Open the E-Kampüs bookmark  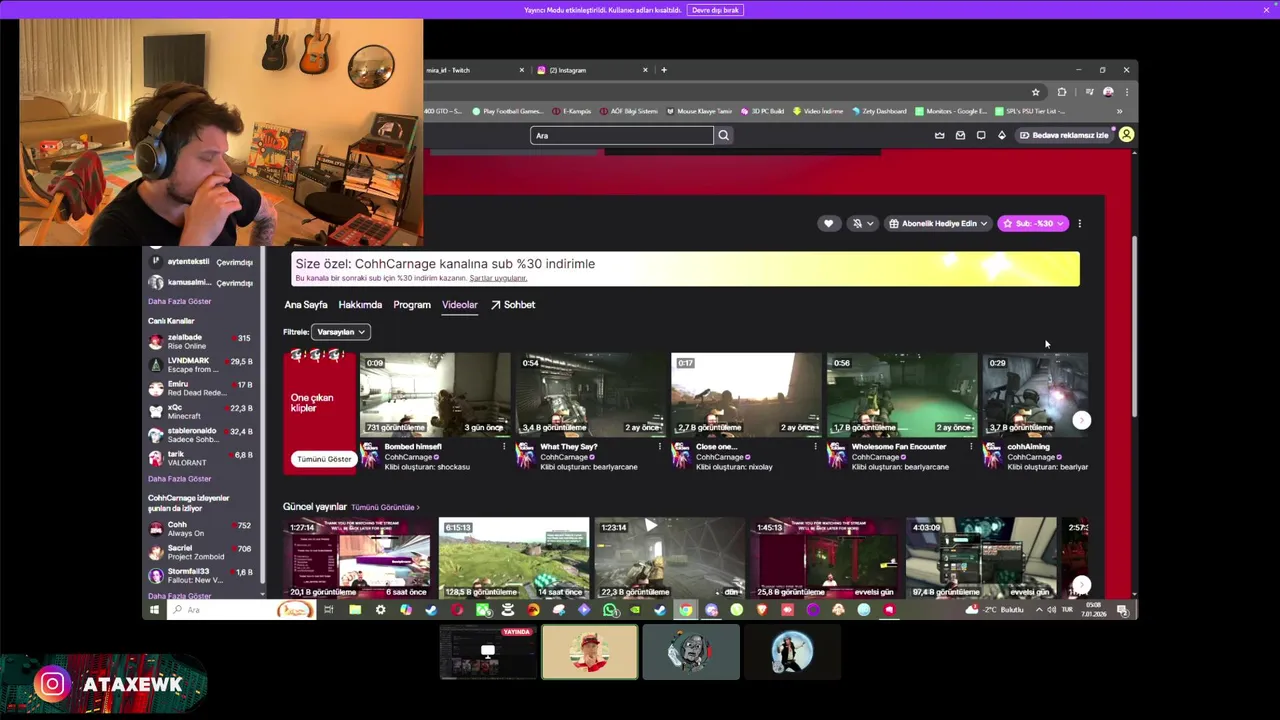pos(571,111)
